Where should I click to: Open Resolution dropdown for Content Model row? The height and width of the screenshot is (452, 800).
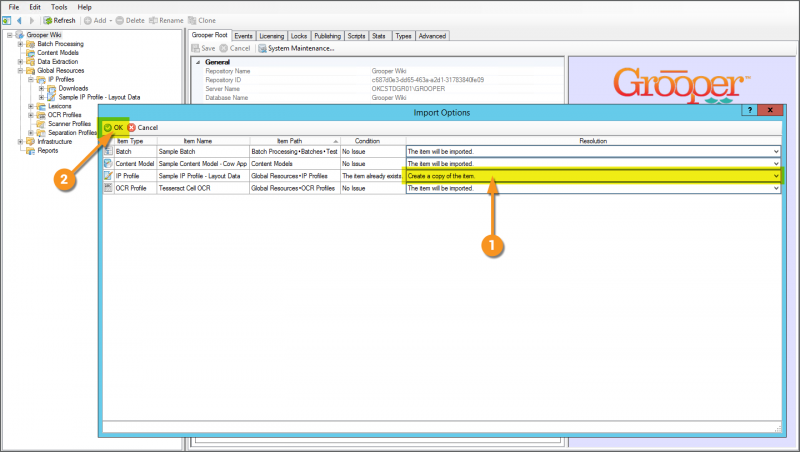[776, 164]
